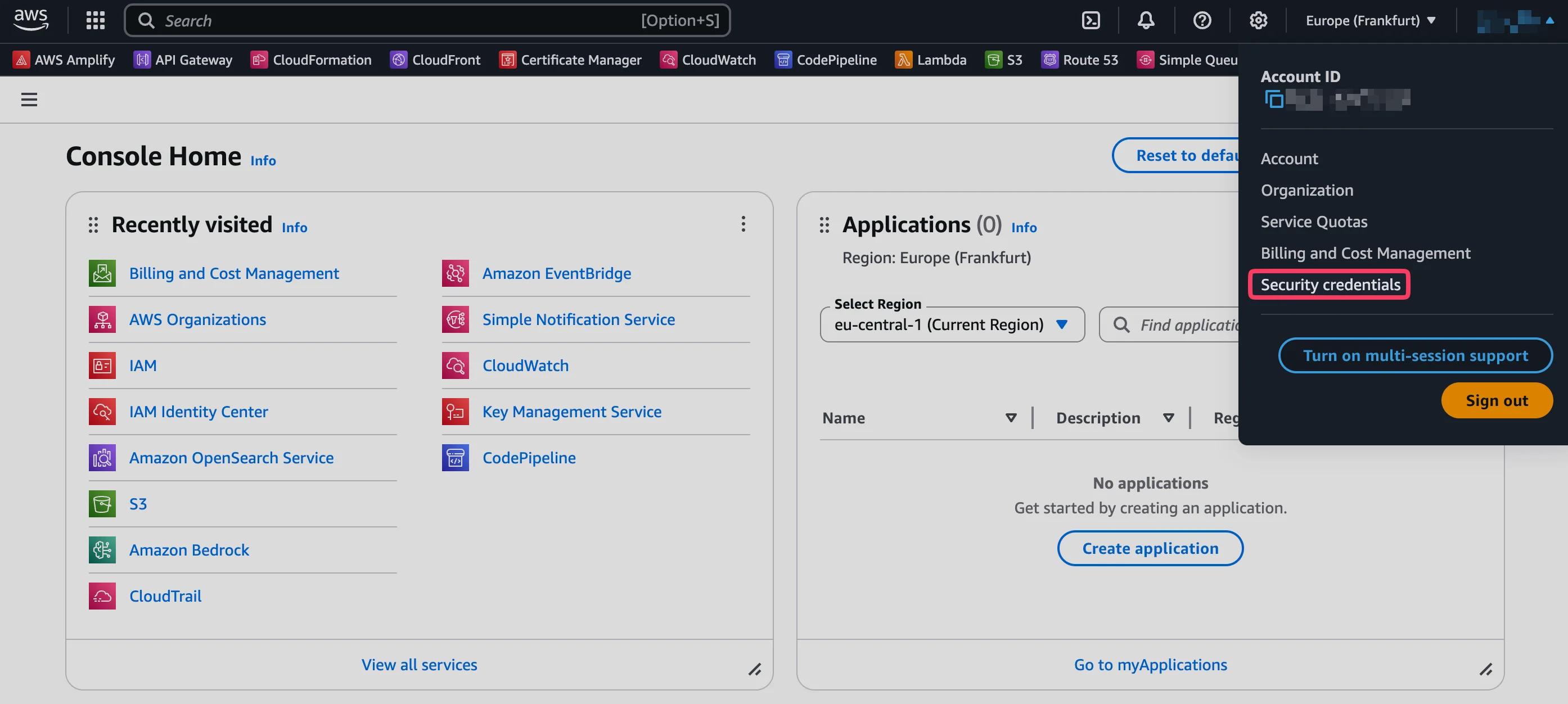
Task: Select Organization in account menu
Action: pos(1307,191)
